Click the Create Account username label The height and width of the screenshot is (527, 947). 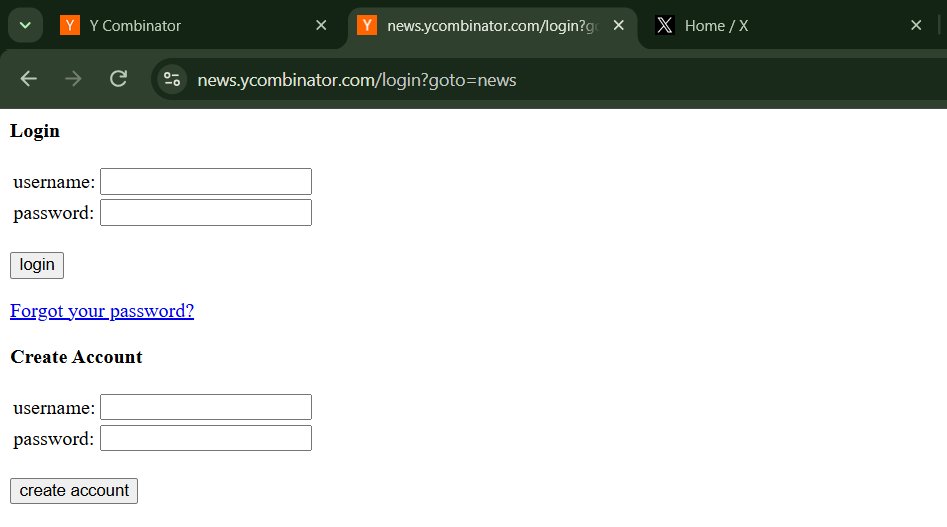[x=54, y=408]
